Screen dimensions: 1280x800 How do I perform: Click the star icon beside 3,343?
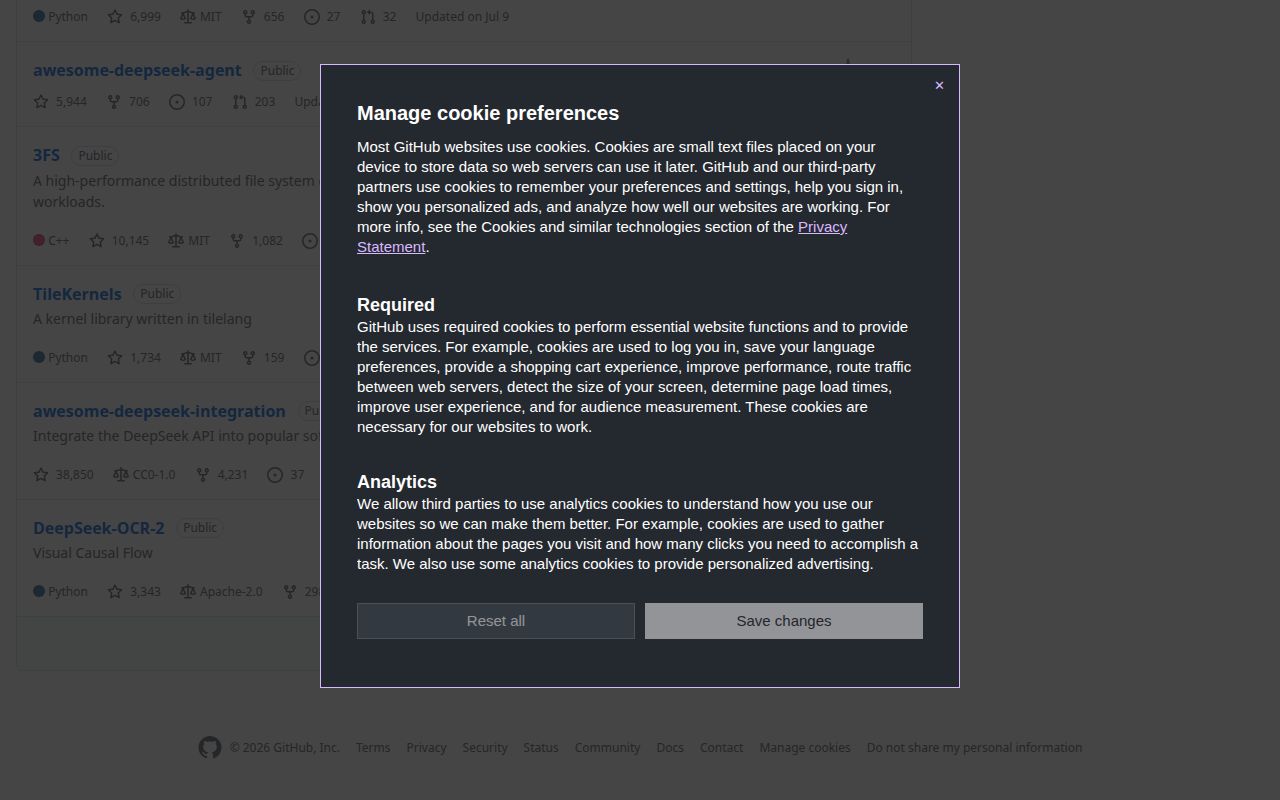(115, 592)
